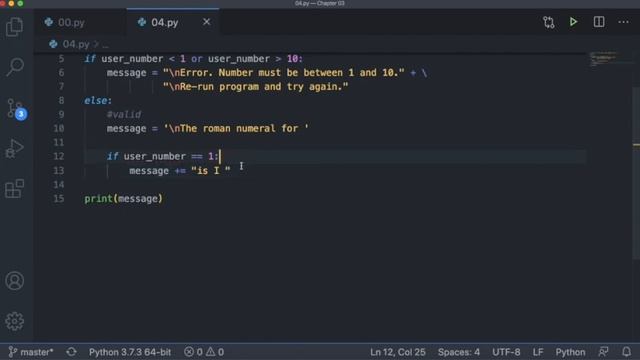Image resolution: width=640 pixels, height=360 pixels.
Task: Open the Manage gear settings menu
Action: [x=15, y=321]
